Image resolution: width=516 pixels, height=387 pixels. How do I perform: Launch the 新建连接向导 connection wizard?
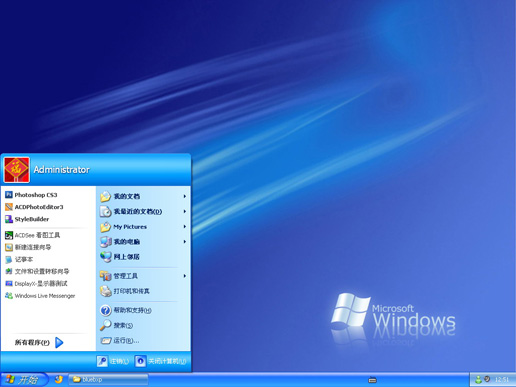(28, 247)
